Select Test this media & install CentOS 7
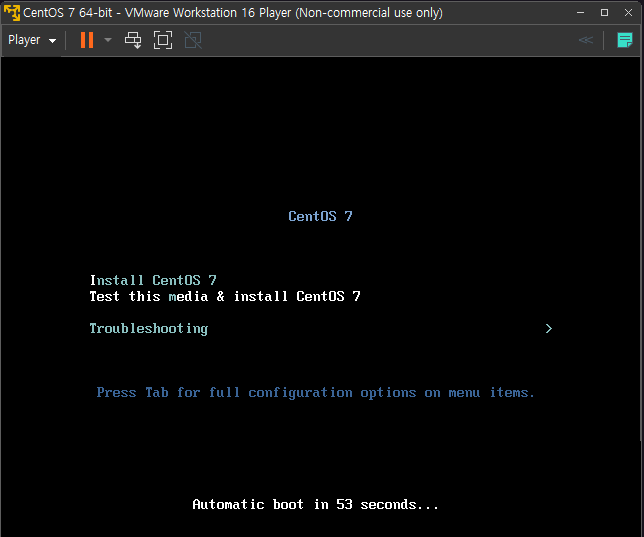The image size is (644, 537). [225, 296]
